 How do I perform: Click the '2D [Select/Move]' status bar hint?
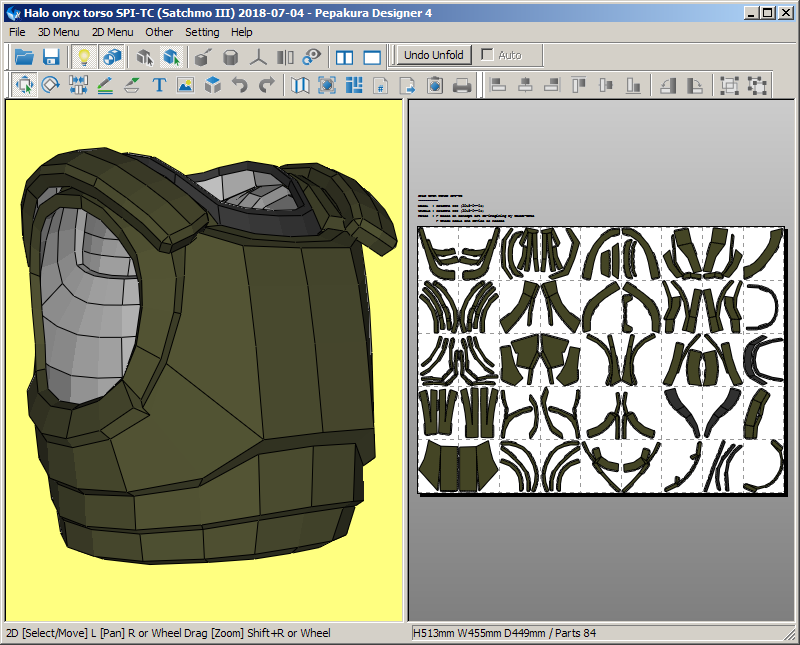(x=47, y=633)
